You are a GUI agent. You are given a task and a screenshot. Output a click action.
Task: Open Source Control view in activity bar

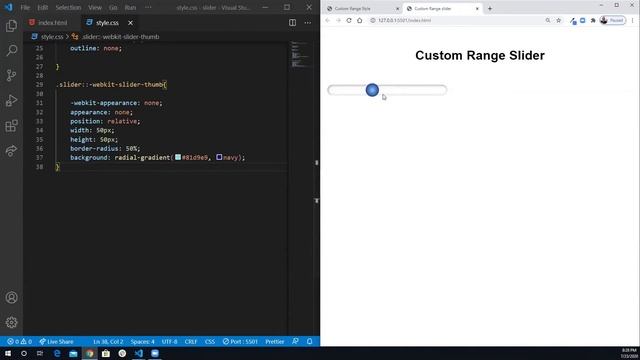pos(11,76)
